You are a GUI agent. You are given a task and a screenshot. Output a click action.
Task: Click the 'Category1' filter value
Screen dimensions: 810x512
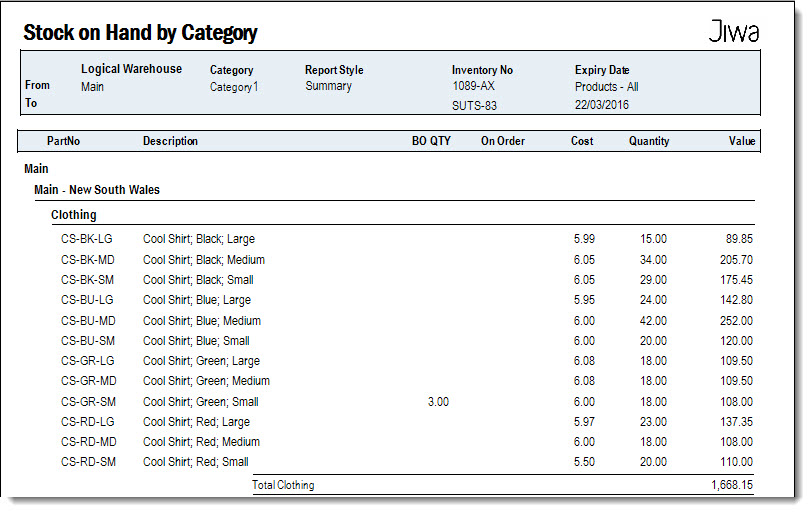click(233, 87)
